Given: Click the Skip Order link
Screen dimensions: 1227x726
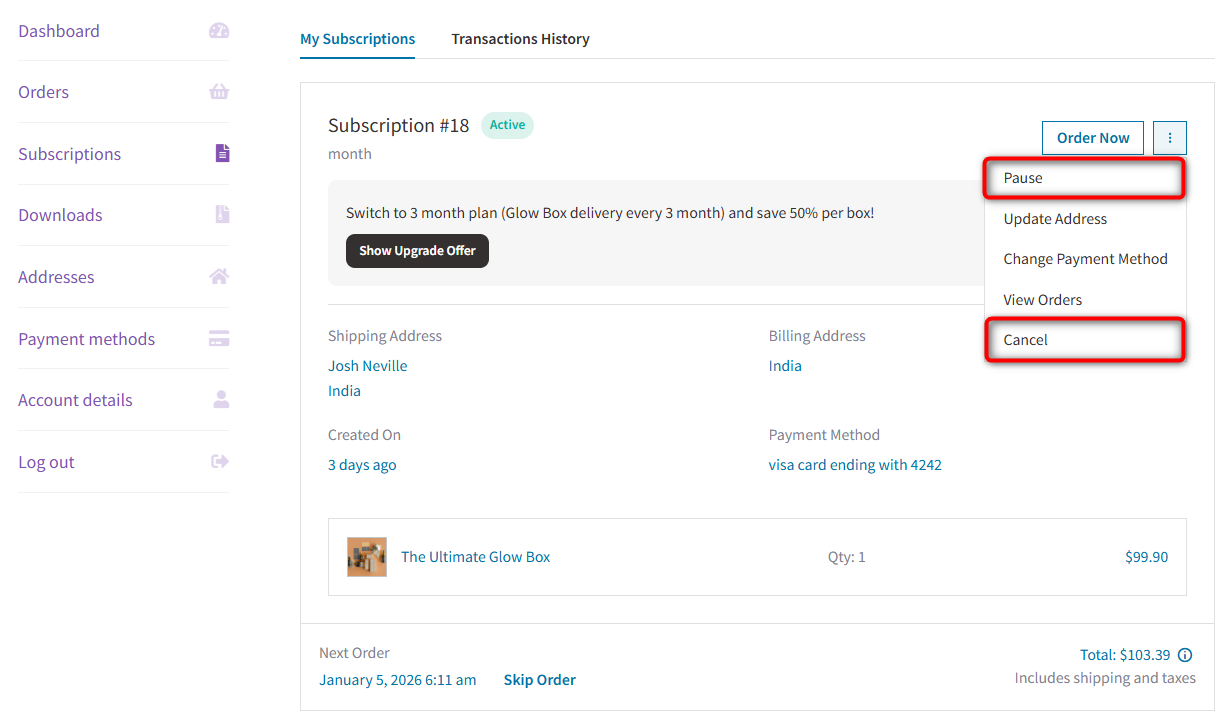Looking at the screenshot, I should [539, 679].
